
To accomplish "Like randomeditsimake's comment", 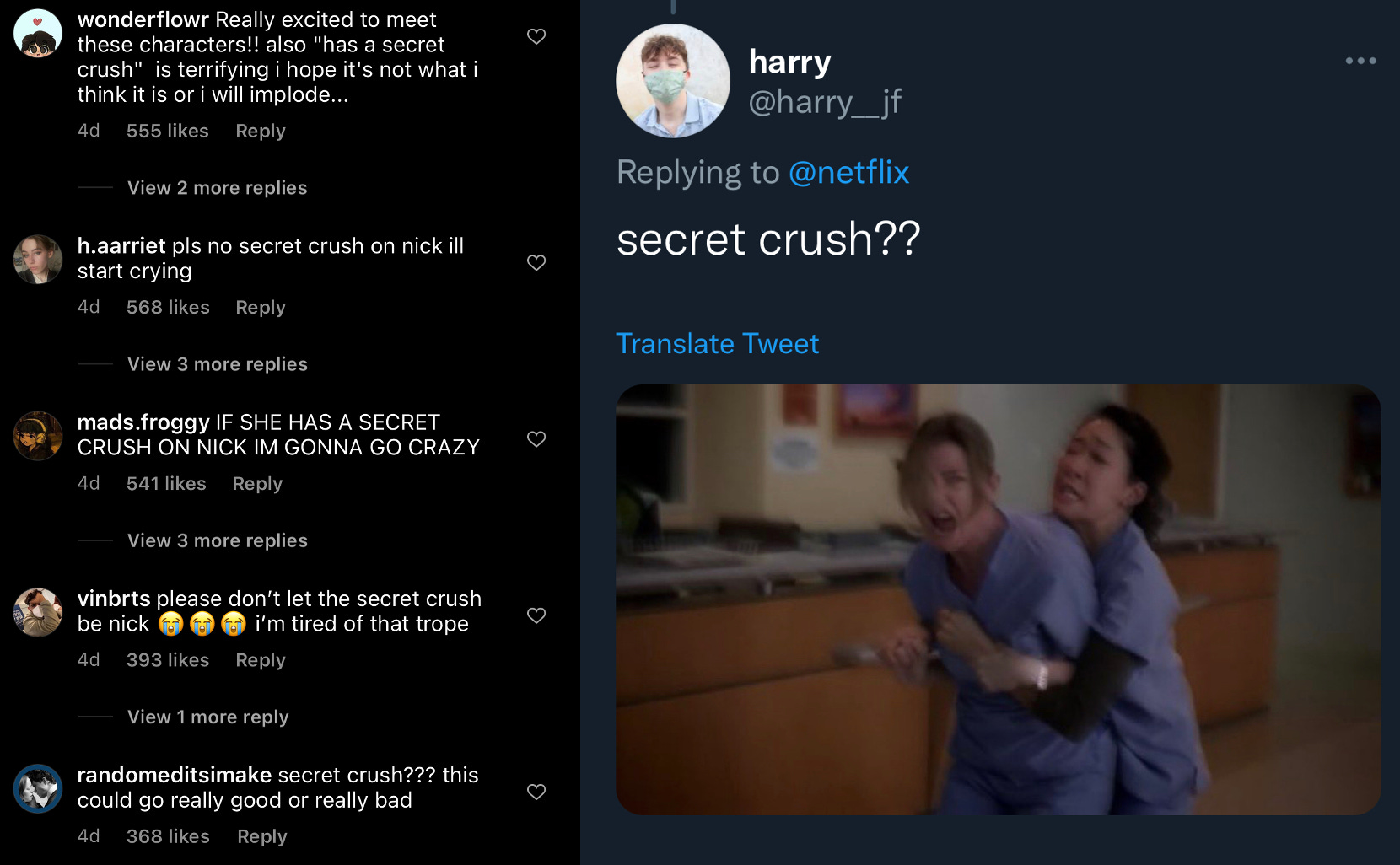I will pos(536,792).
